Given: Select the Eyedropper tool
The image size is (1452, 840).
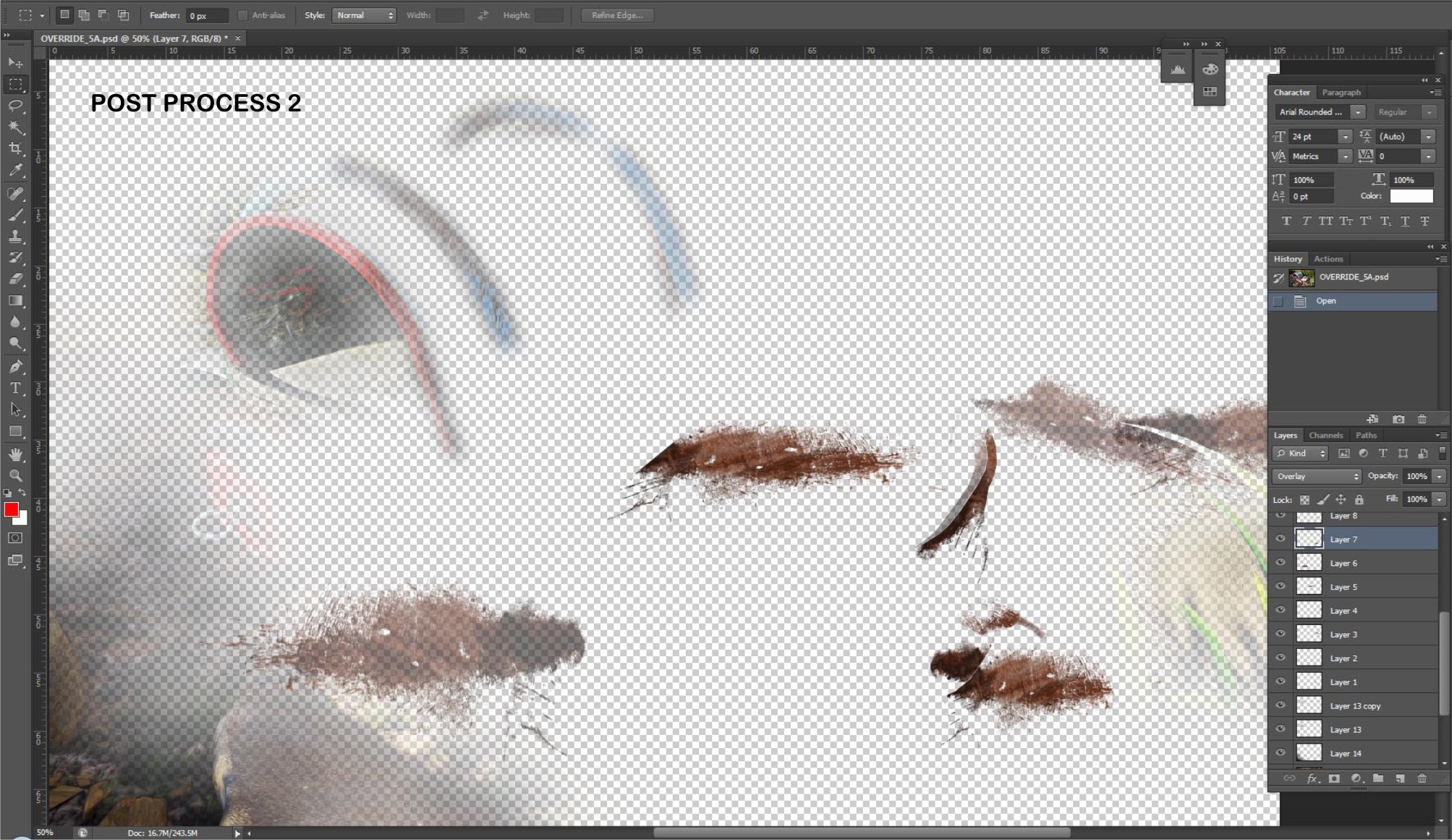Looking at the screenshot, I should [x=15, y=170].
